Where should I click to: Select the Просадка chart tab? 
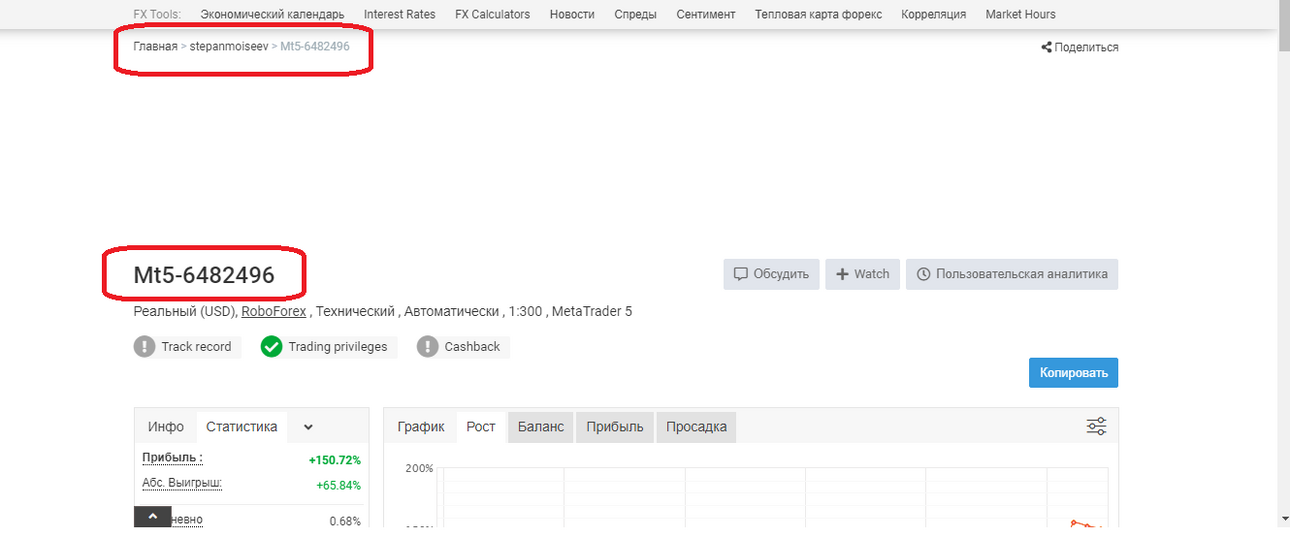[x=696, y=427]
